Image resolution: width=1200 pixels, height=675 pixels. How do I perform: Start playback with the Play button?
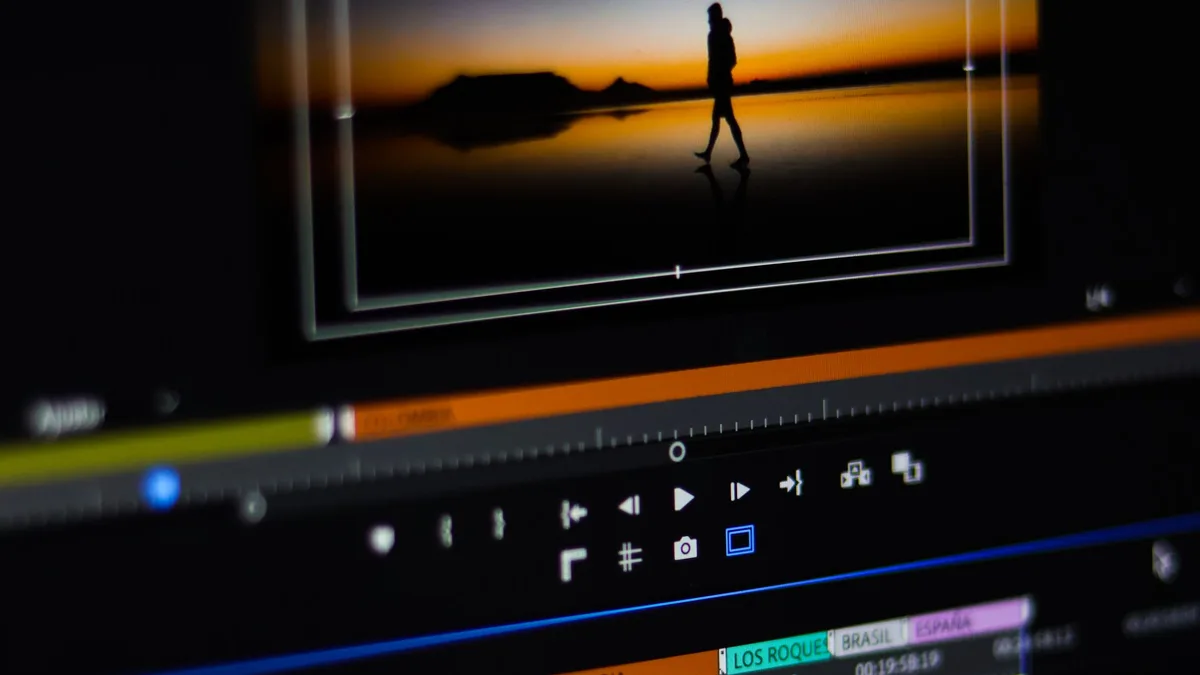point(684,498)
